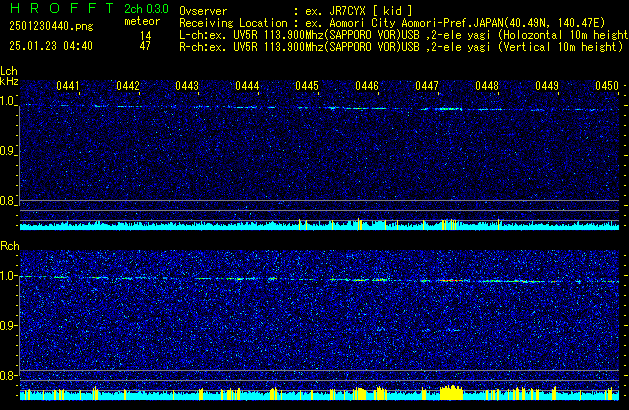The height and width of the screenshot is (410, 629).
Task: Select the 1.0 label on Rch axis
Action: point(8,276)
